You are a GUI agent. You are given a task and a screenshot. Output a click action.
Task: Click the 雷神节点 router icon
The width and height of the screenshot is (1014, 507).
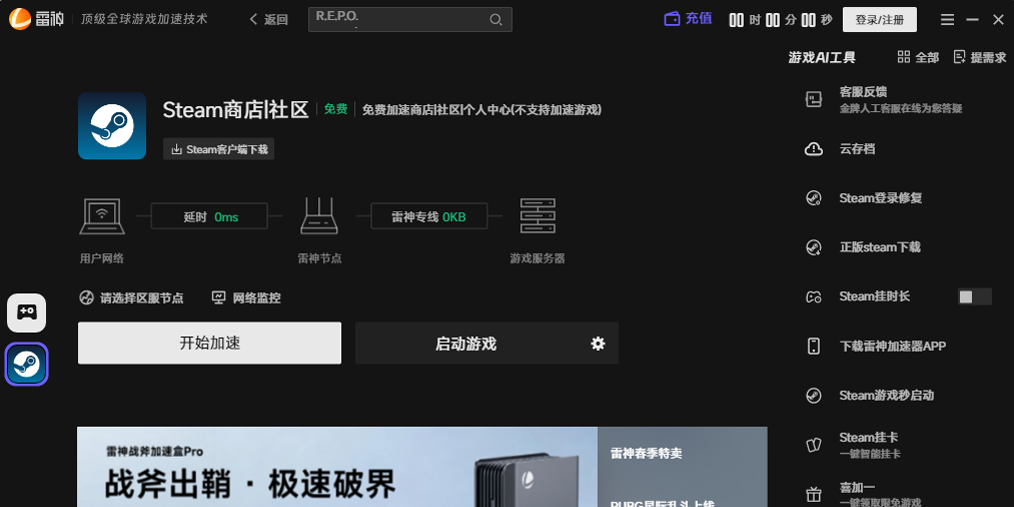pyautogui.click(x=319, y=216)
